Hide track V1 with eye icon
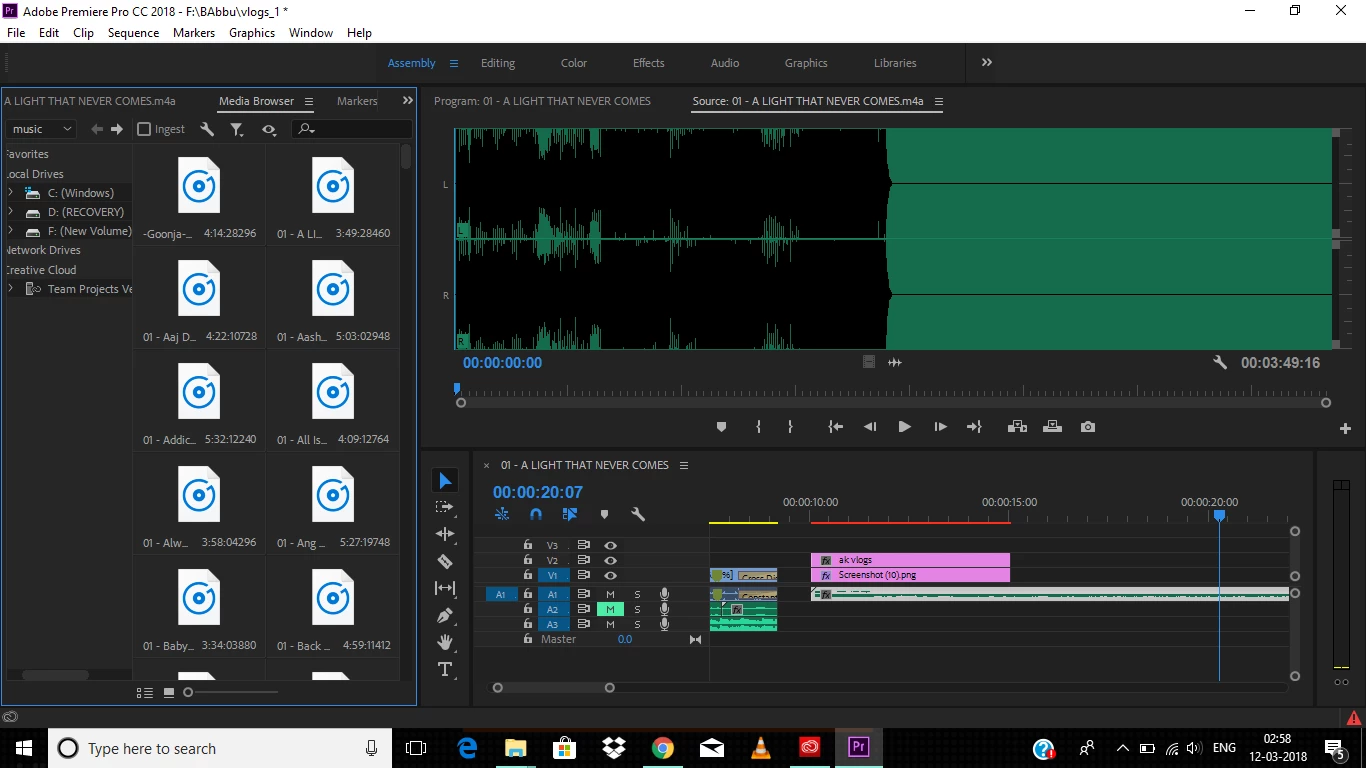The width and height of the screenshot is (1366, 768). click(610, 576)
